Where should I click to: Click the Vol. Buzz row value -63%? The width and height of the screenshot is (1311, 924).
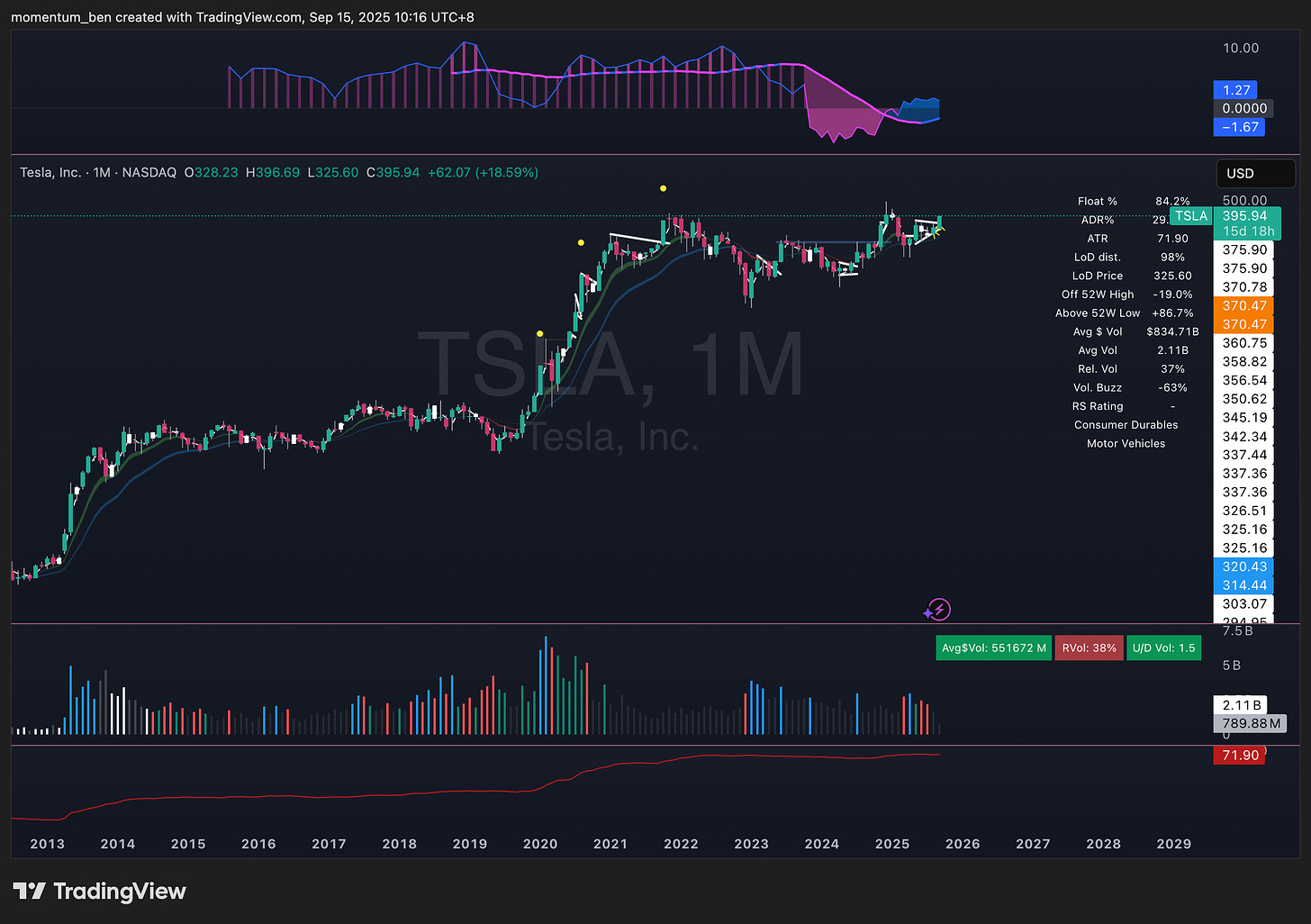(x=1172, y=388)
